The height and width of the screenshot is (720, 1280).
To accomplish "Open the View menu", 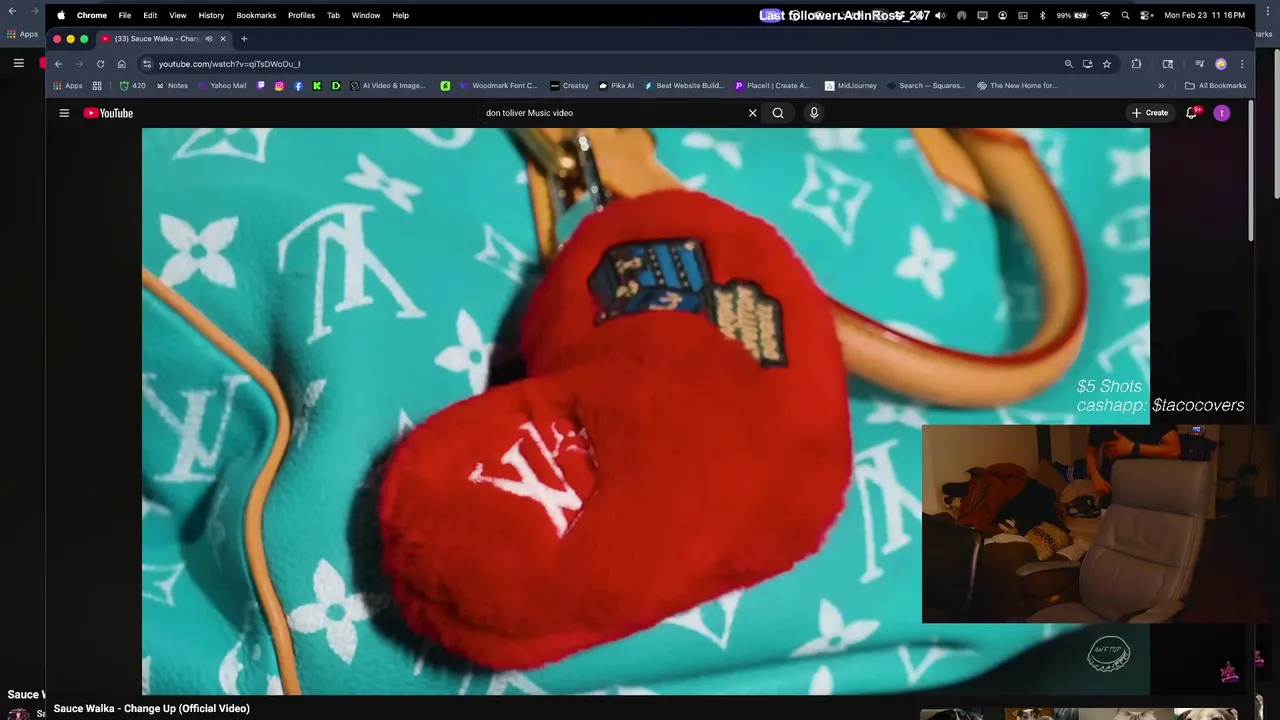I will point(178,15).
